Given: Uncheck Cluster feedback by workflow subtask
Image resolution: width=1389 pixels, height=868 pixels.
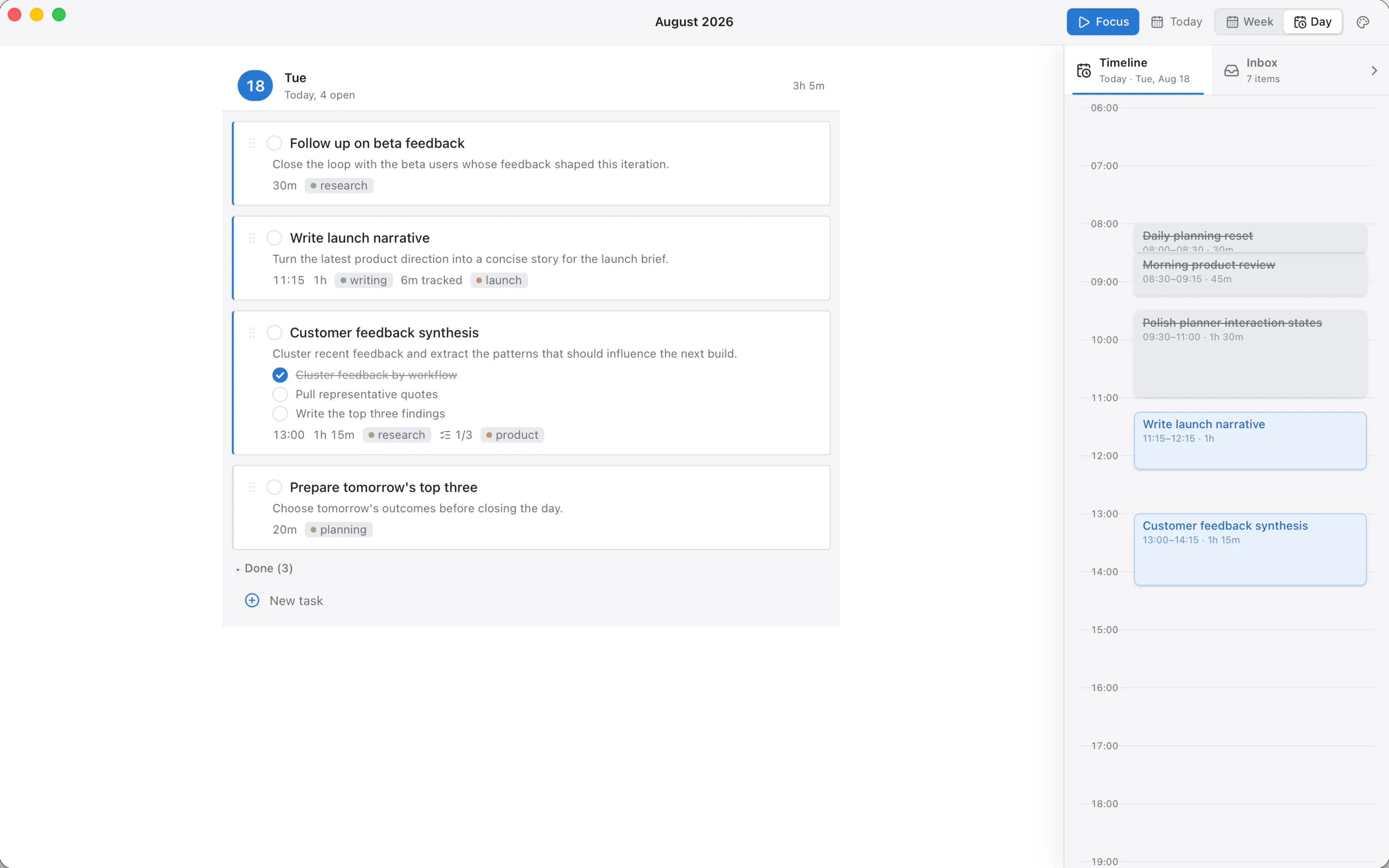Looking at the screenshot, I should pos(280,375).
